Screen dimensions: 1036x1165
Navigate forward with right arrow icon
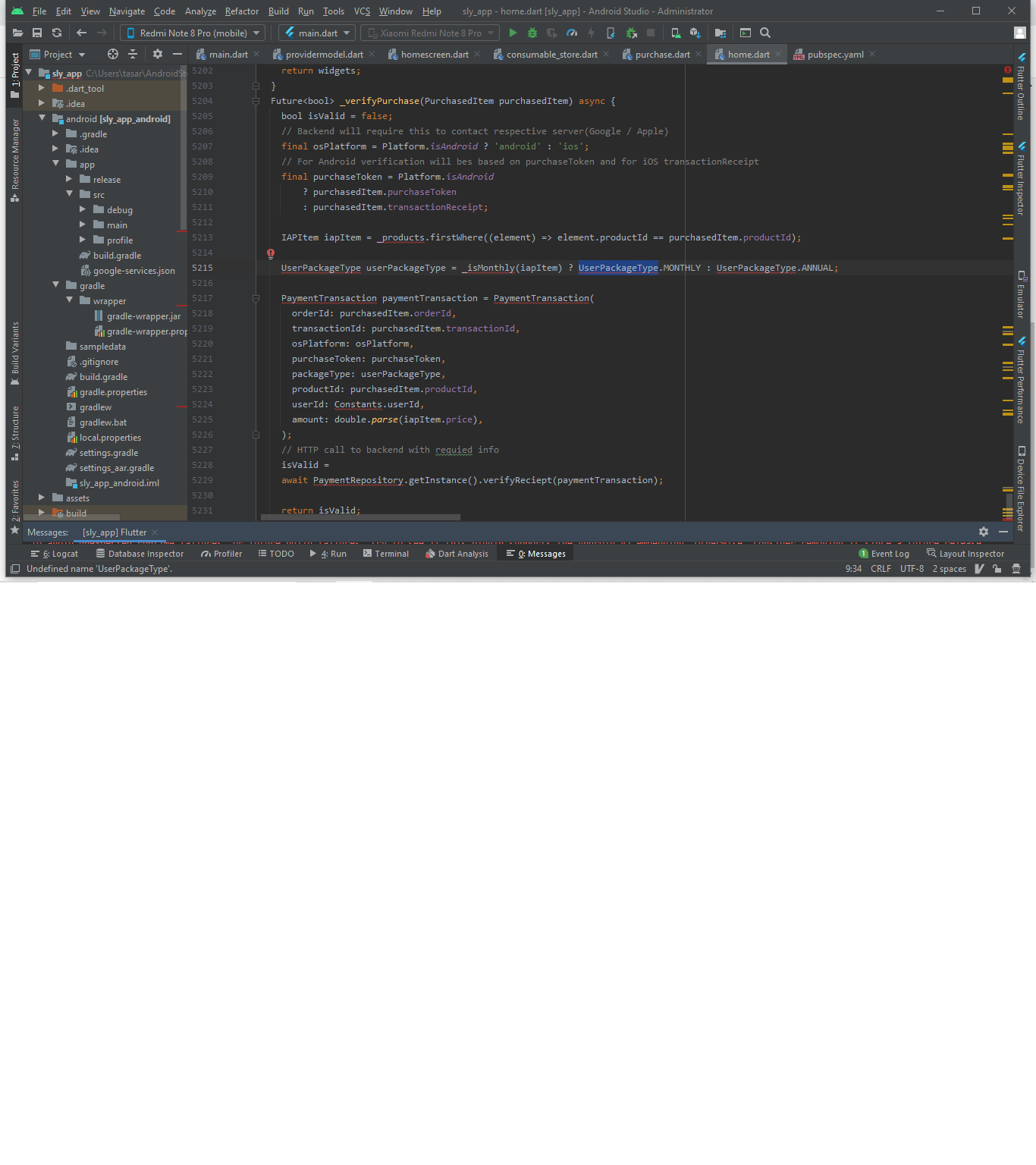click(x=102, y=33)
